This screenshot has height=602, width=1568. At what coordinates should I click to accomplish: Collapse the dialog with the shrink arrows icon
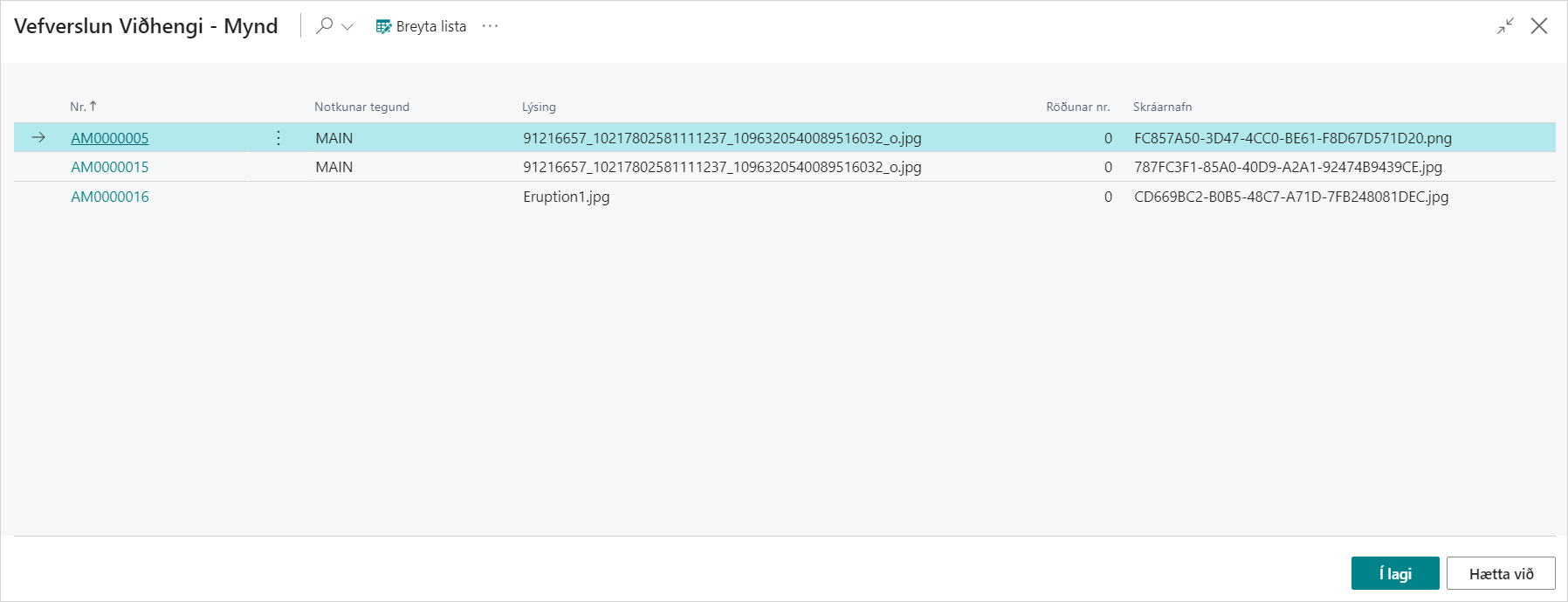1505,26
